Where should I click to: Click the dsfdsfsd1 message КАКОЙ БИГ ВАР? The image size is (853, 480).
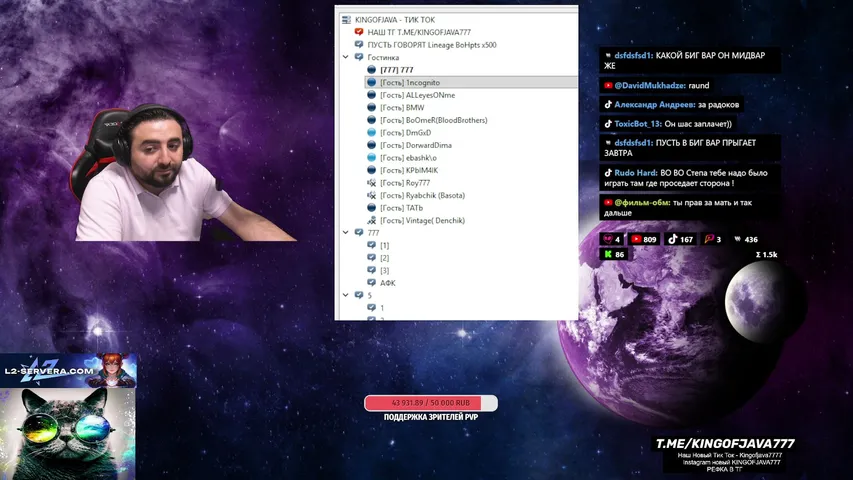click(690, 60)
